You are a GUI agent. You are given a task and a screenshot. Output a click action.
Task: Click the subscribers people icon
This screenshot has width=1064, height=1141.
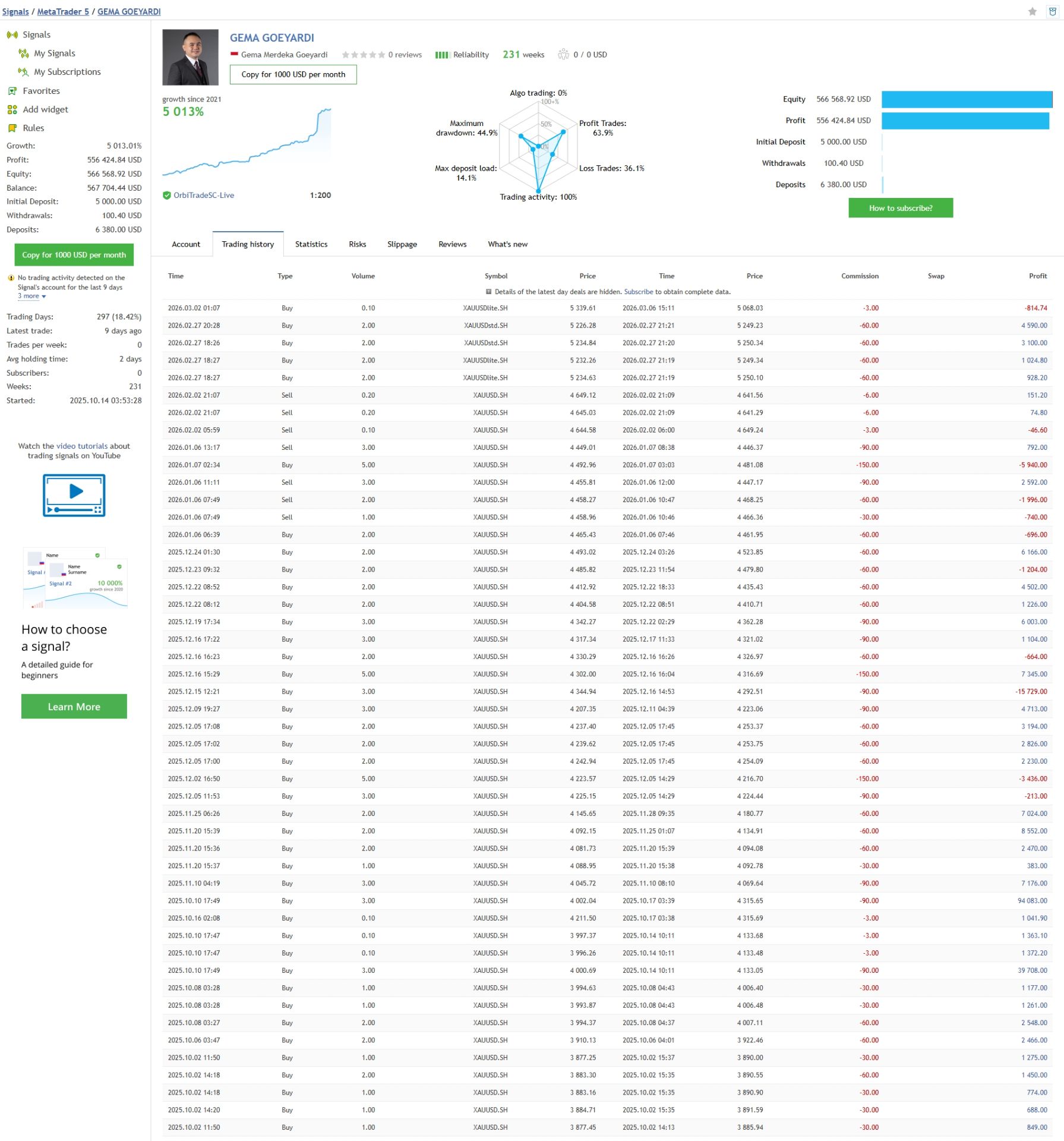(563, 55)
